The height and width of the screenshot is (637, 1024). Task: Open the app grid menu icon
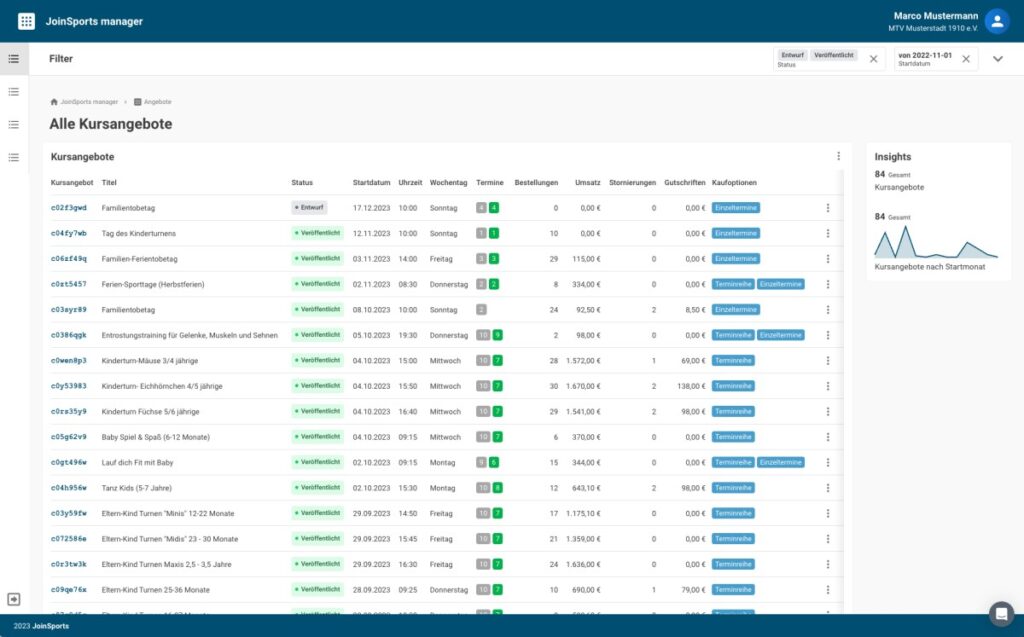pyautogui.click(x=26, y=21)
